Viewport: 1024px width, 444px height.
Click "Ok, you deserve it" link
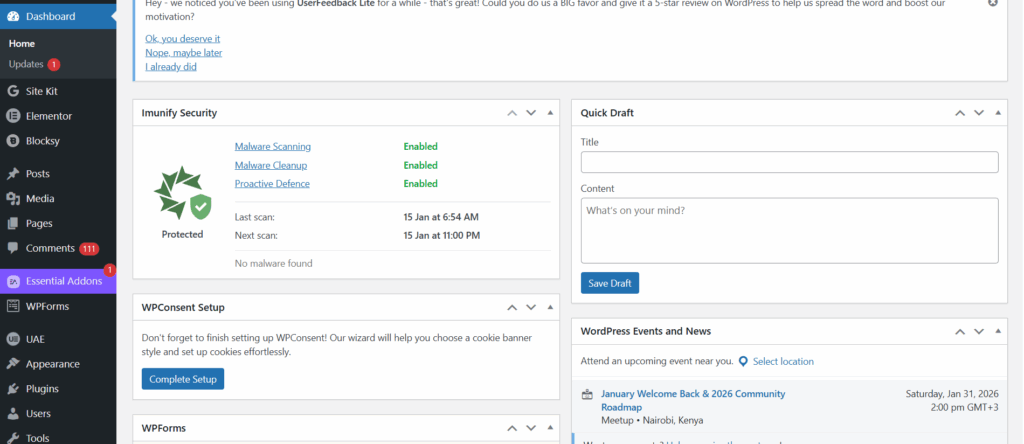click(x=183, y=39)
